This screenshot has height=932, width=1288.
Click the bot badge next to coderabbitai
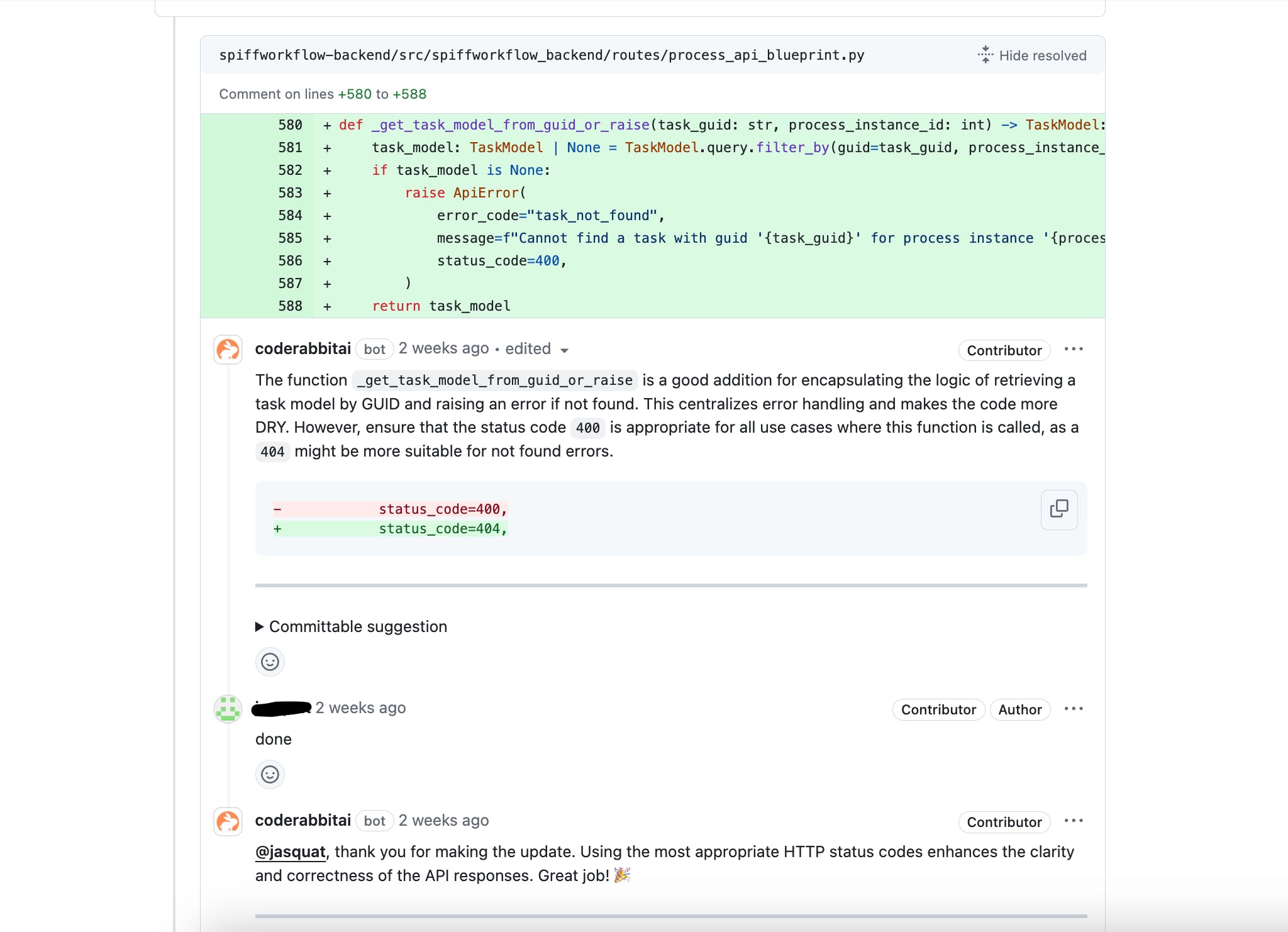(374, 350)
